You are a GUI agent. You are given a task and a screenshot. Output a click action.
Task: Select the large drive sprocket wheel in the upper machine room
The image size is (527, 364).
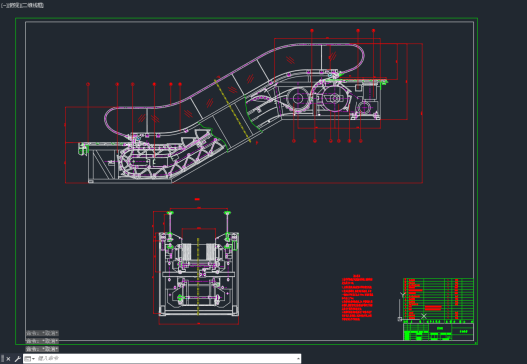pyautogui.click(x=335, y=98)
